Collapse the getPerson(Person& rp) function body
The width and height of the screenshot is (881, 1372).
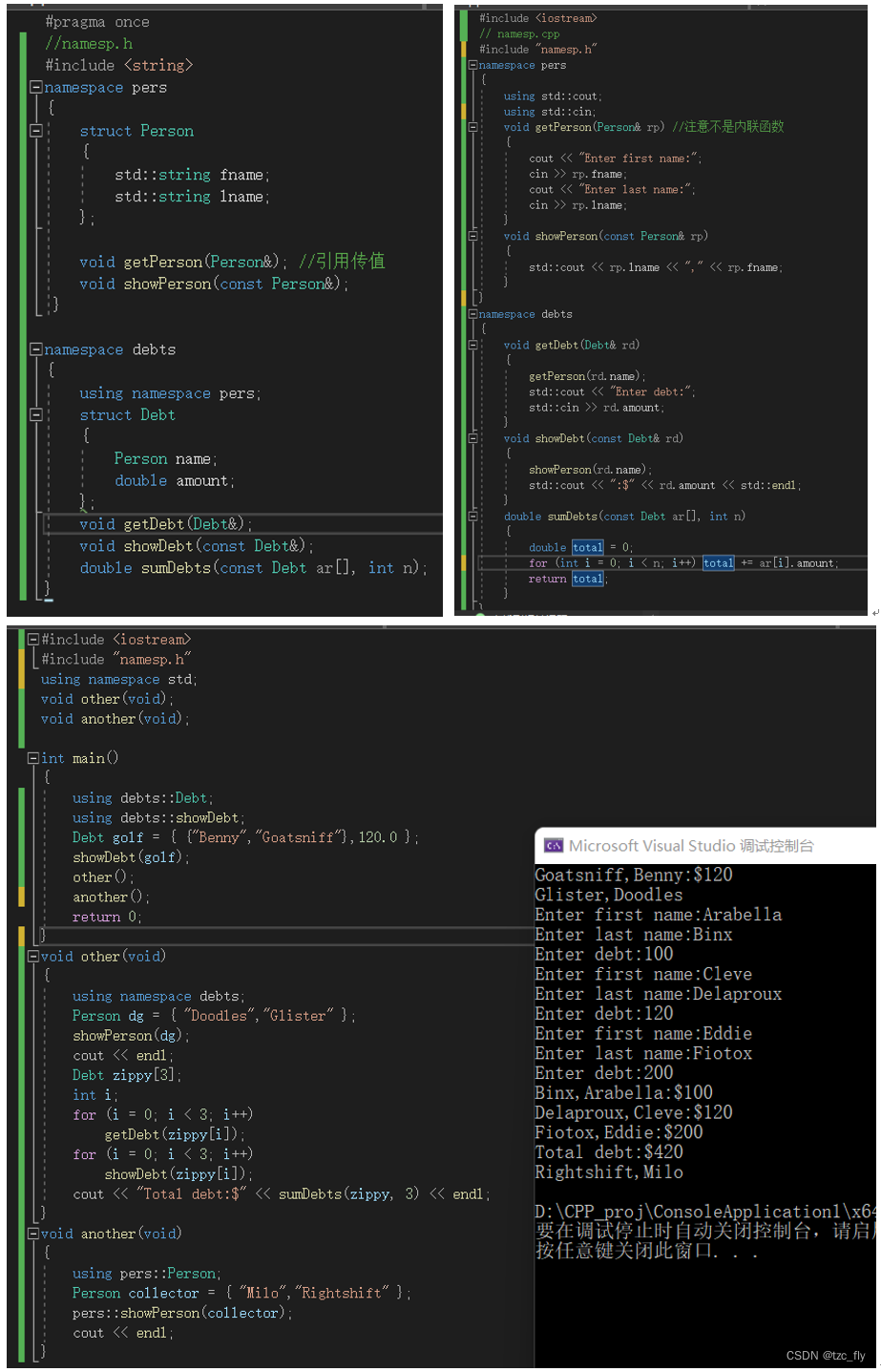(472, 127)
